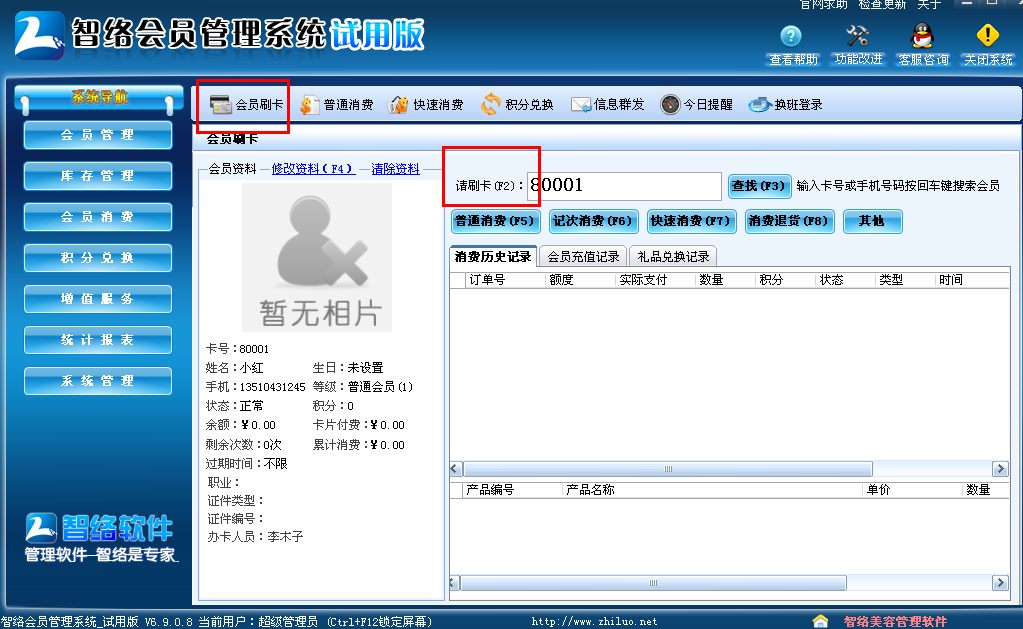Image resolution: width=1023 pixels, height=629 pixels.
Task: Click the http://www.zhiluo.net status bar link
Action: tap(594, 622)
